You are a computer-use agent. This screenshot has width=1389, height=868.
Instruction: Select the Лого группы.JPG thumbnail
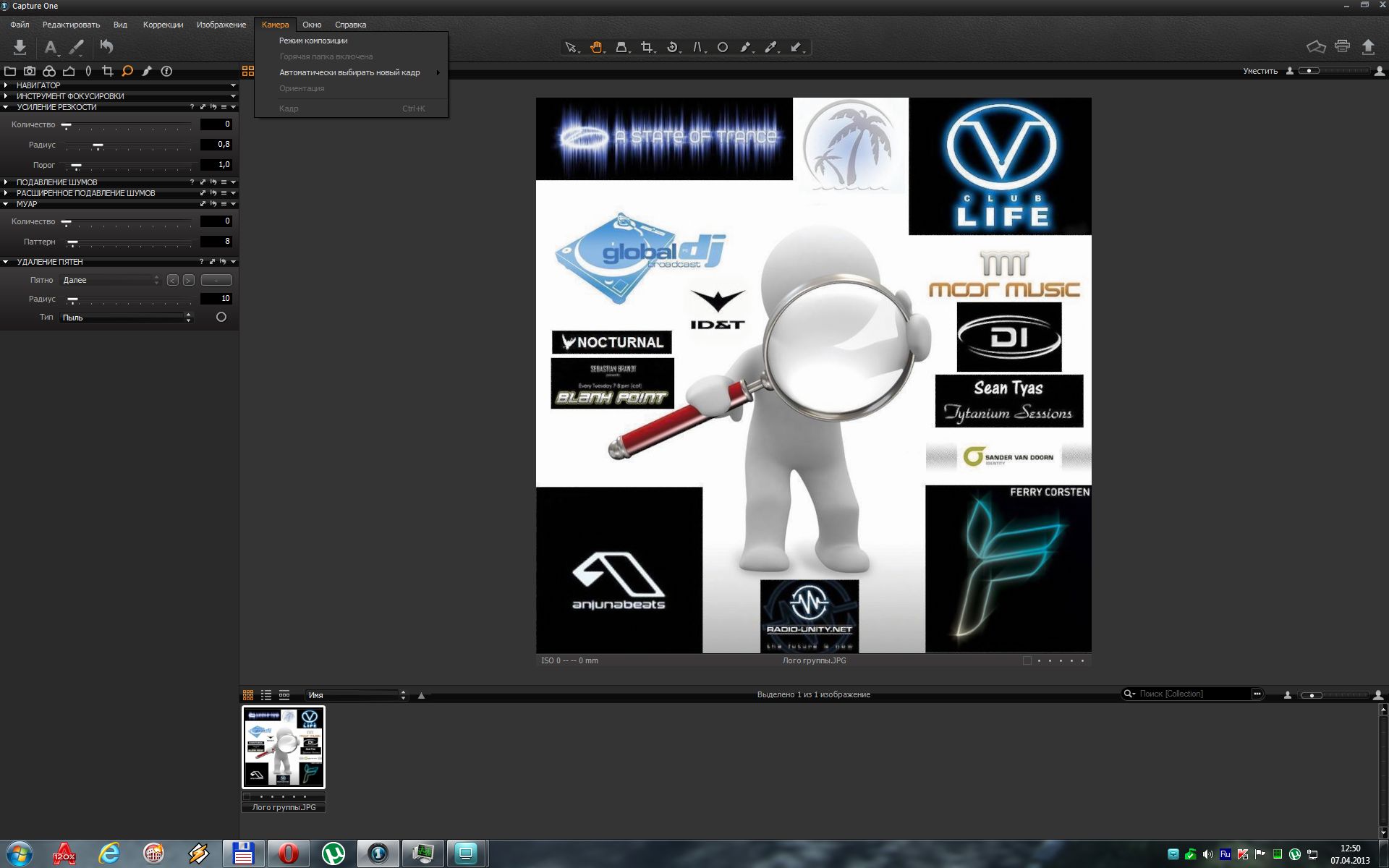coord(284,747)
